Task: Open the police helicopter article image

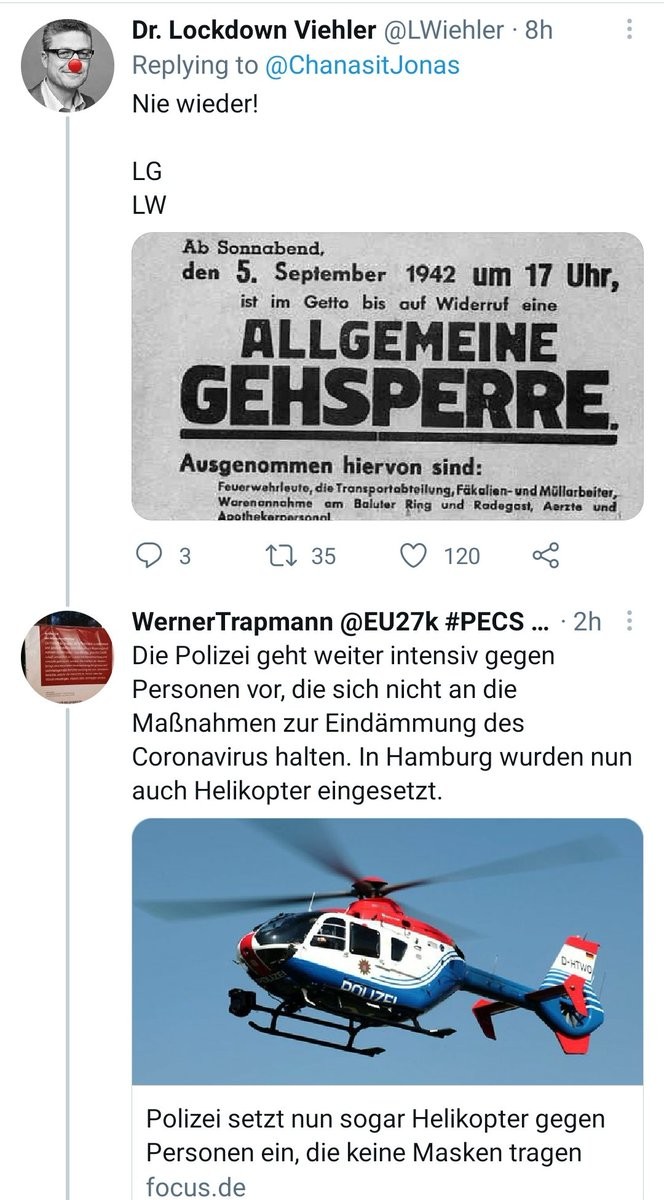Action: [388, 952]
